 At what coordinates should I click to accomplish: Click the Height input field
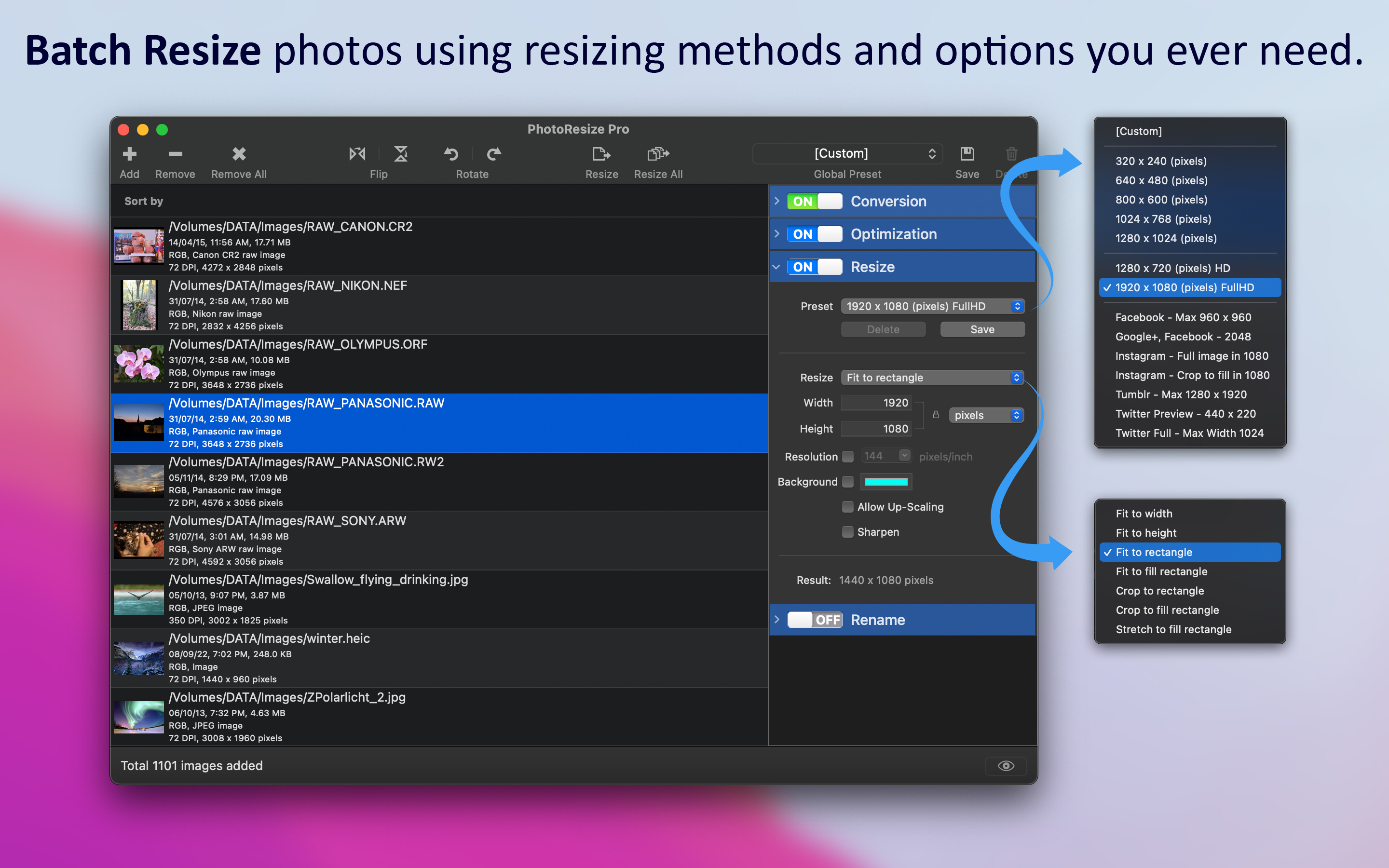(876, 429)
